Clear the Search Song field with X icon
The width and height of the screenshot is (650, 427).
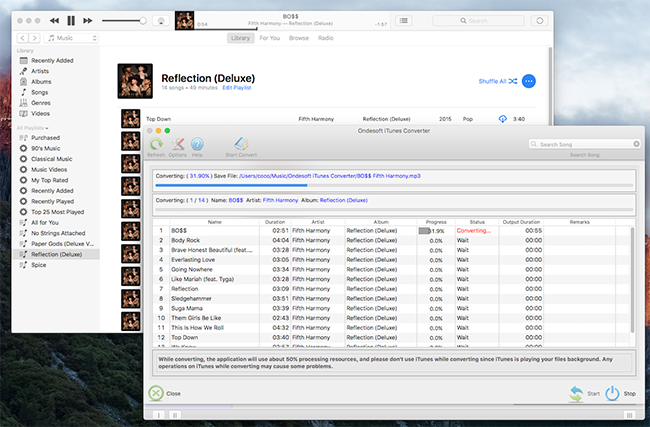click(x=636, y=144)
